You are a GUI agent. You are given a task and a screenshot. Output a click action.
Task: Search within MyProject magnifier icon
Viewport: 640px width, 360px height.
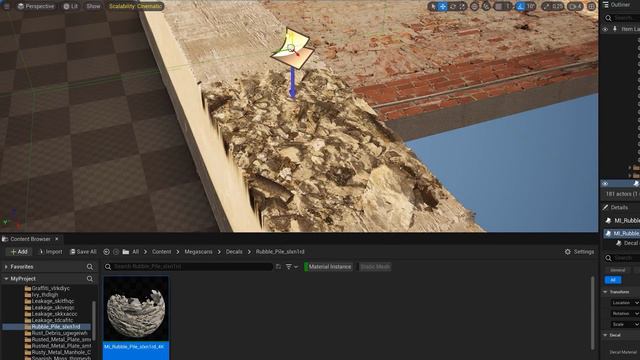(89, 279)
